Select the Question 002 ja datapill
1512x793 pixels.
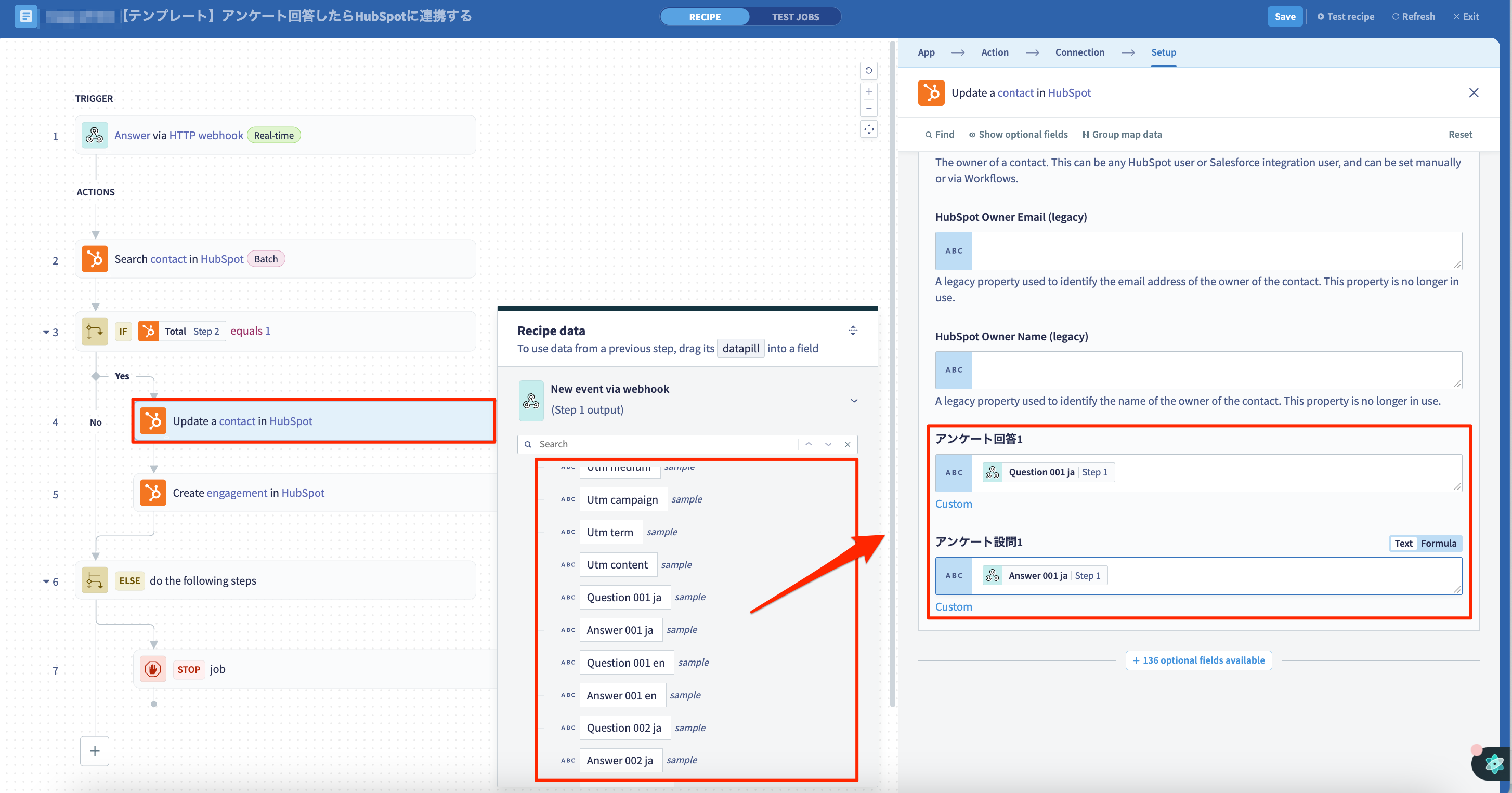624,728
